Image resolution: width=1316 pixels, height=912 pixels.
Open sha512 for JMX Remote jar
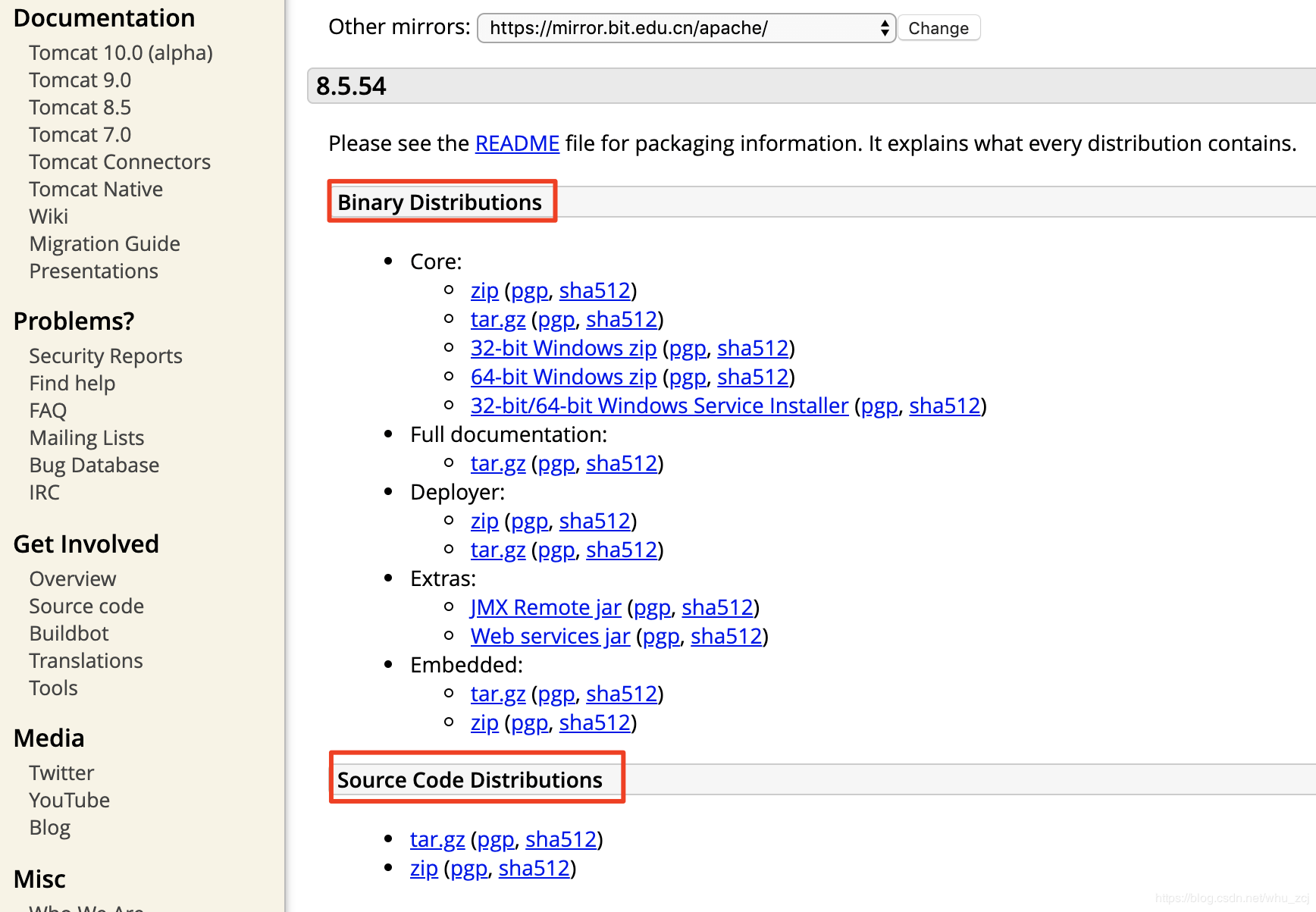tap(717, 607)
